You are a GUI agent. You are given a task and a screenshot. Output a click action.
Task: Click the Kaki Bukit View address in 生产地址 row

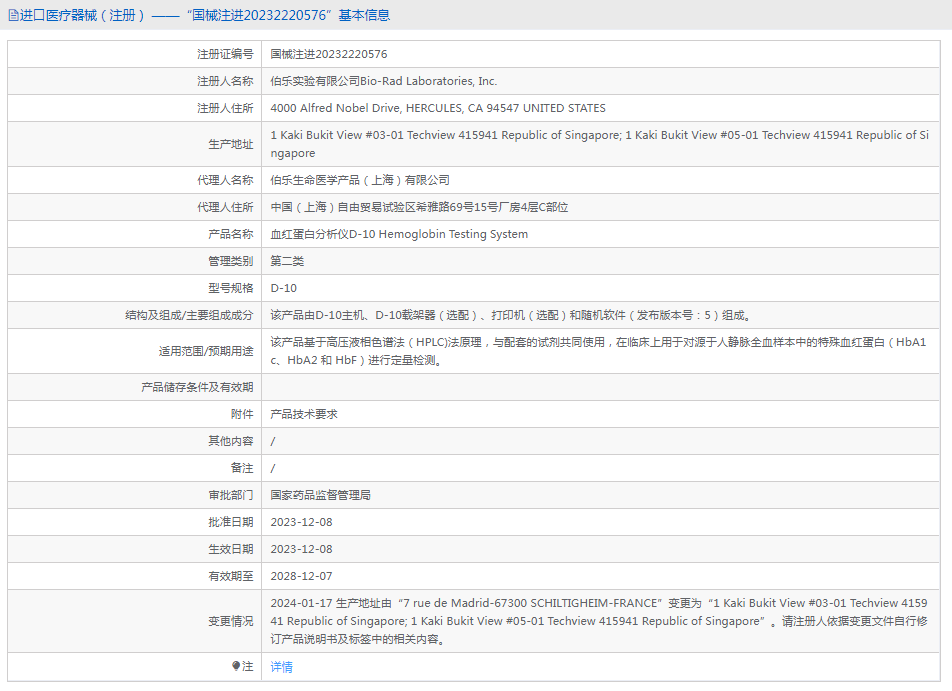[600, 144]
